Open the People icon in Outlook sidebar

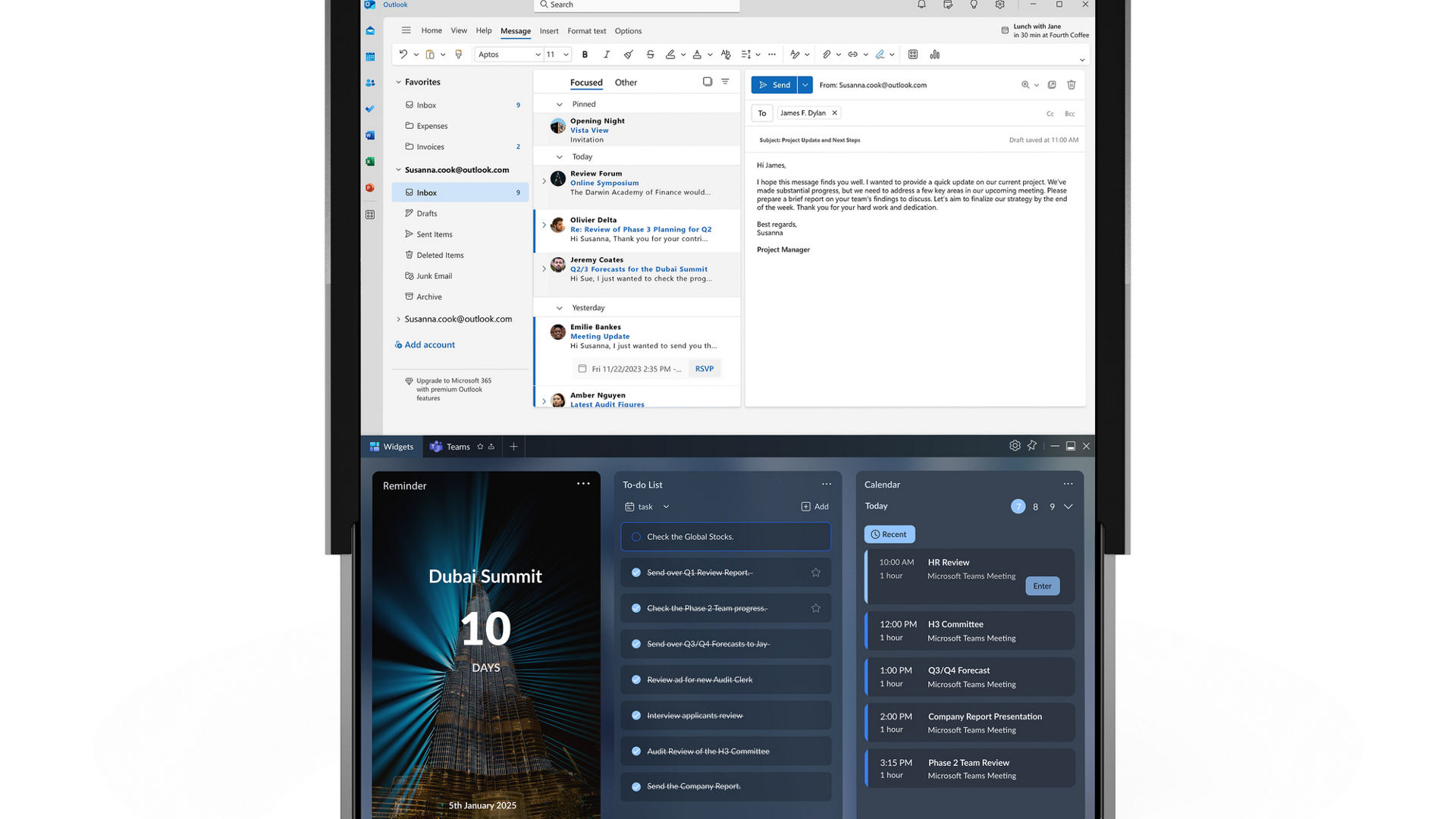coord(370,83)
